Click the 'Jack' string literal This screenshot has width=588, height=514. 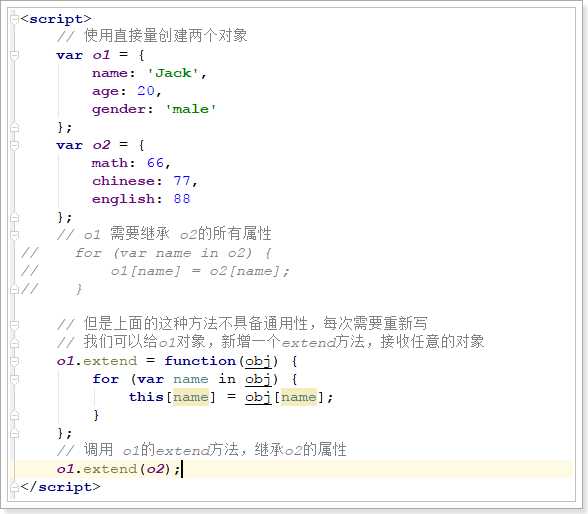pos(173,73)
